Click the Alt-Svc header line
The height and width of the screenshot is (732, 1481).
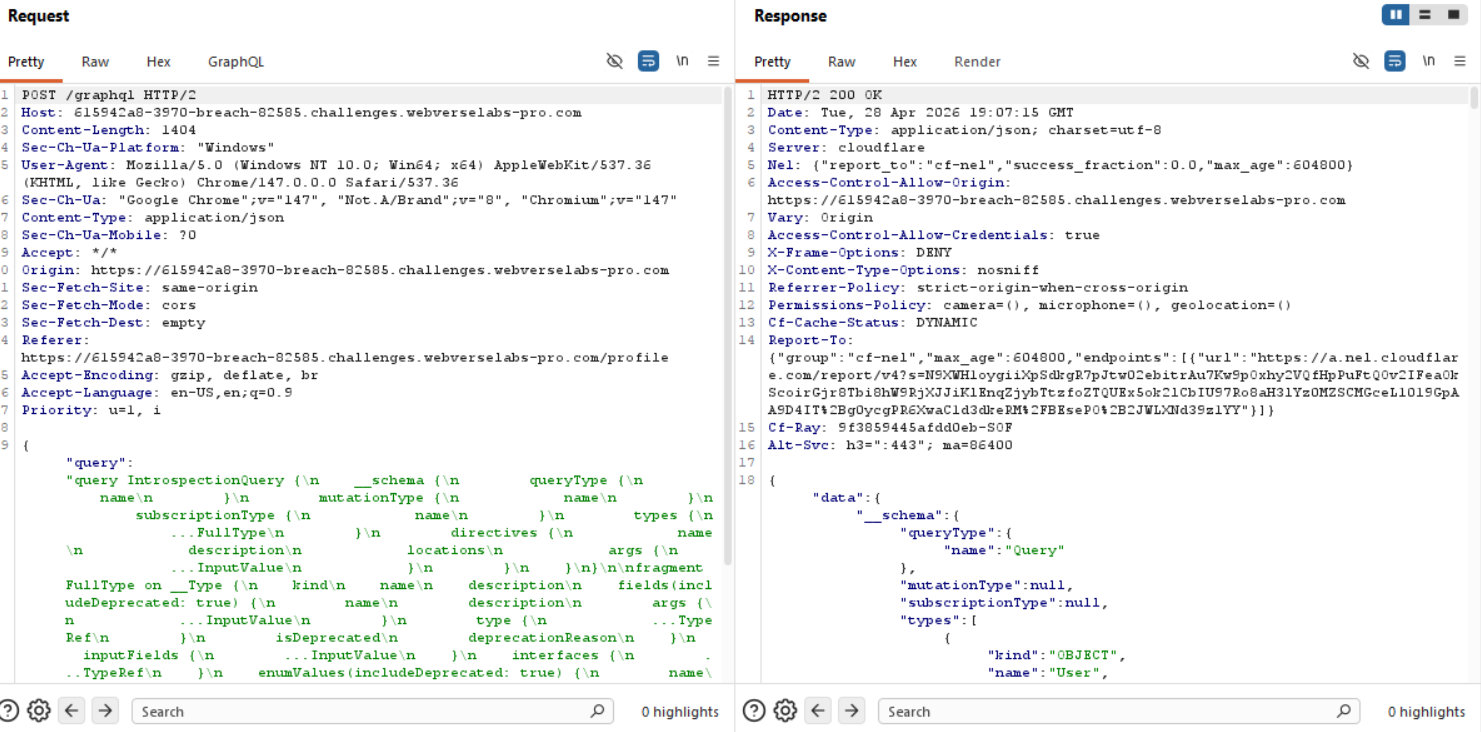pos(890,445)
